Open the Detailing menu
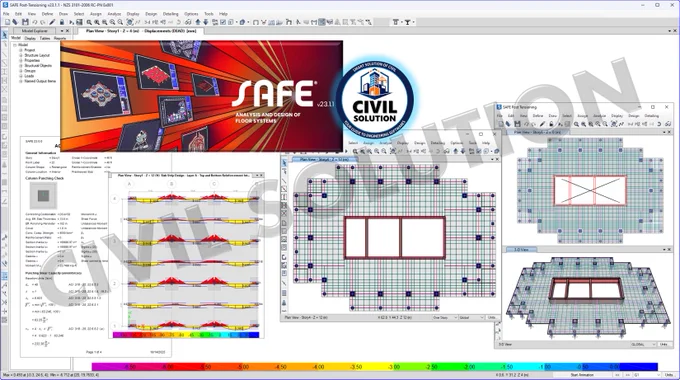Viewport: 680px width, 380px height. (x=170, y=14)
